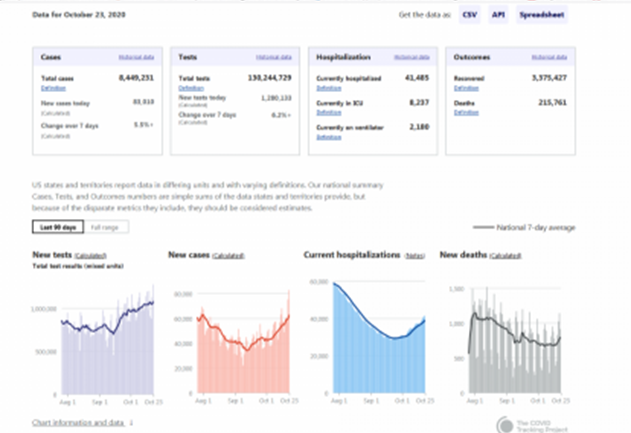Open Historical data in the Cases card
Image resolution: width=631 pixels, height=433 pixels.
133,58
